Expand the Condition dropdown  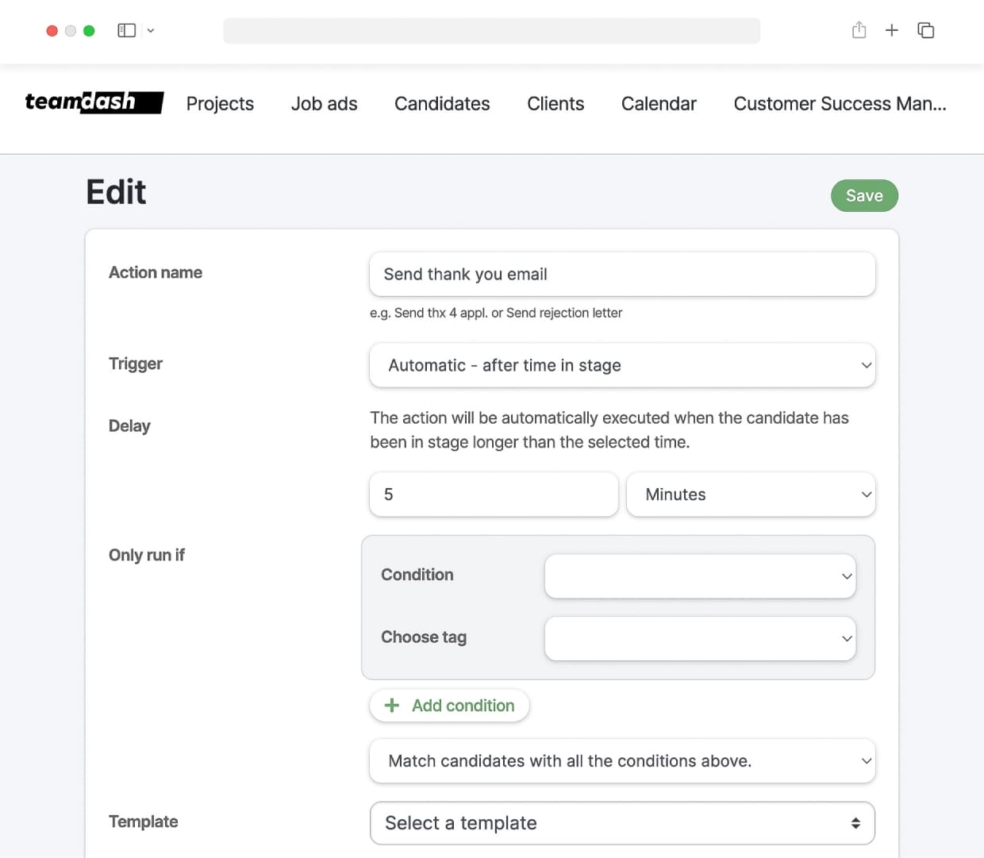(700, 576)
